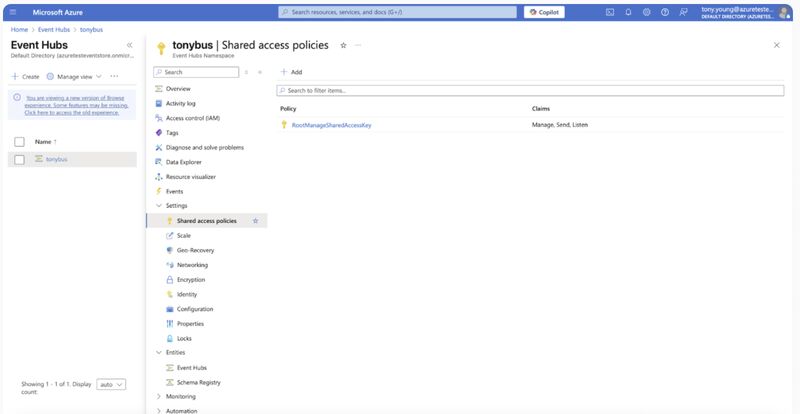800x414 pixels.
Task: Open the RootManageSharedAccessKey policy
Action: [332, 125]
